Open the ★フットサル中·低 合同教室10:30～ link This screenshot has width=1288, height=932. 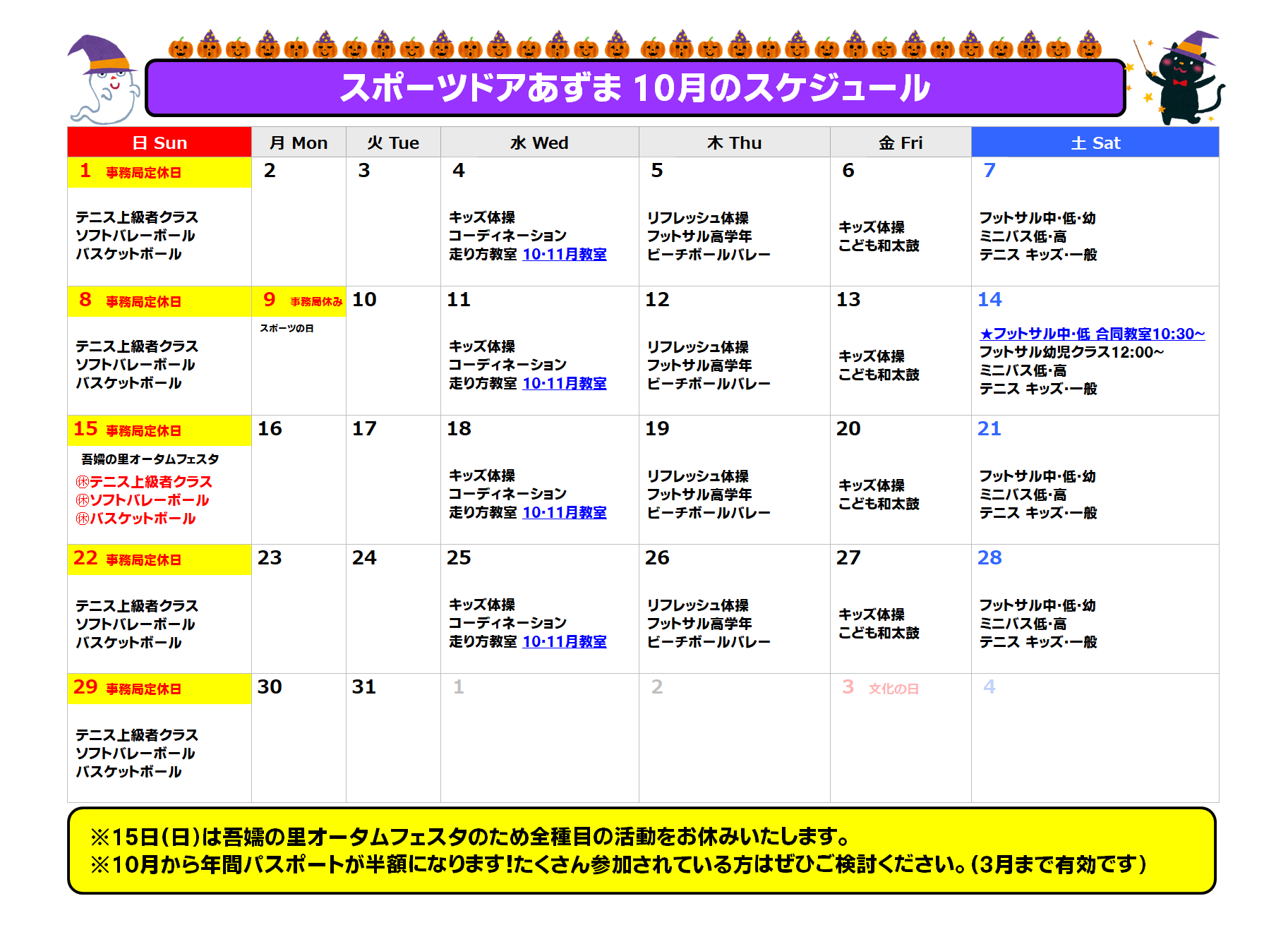tap(1092, 334)
